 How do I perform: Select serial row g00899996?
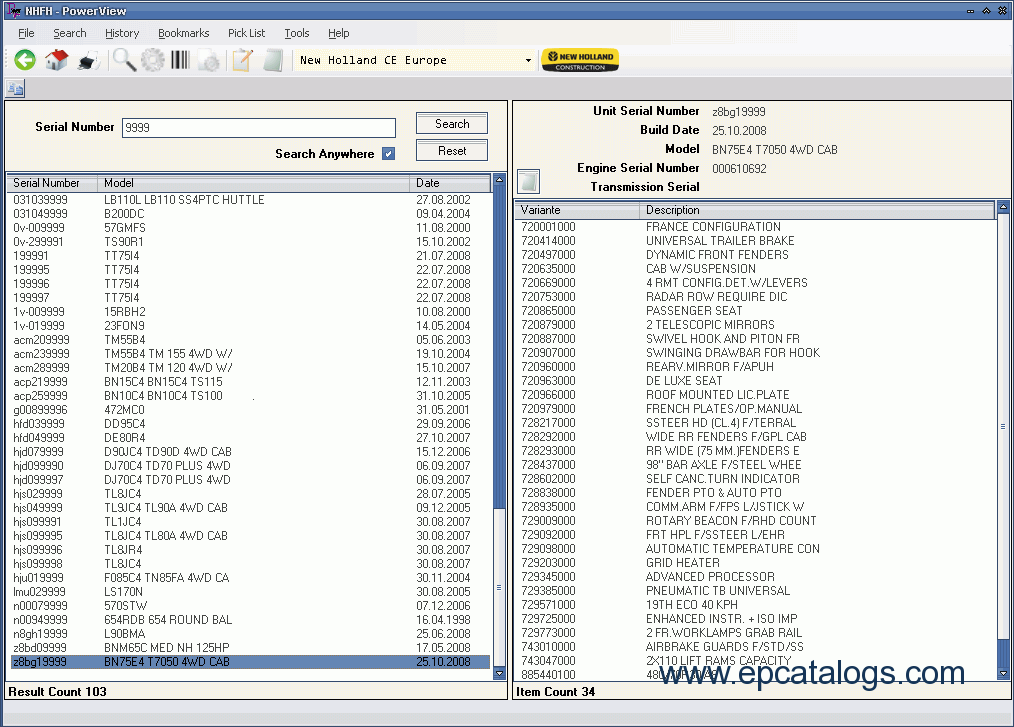[x=250, y=410]
